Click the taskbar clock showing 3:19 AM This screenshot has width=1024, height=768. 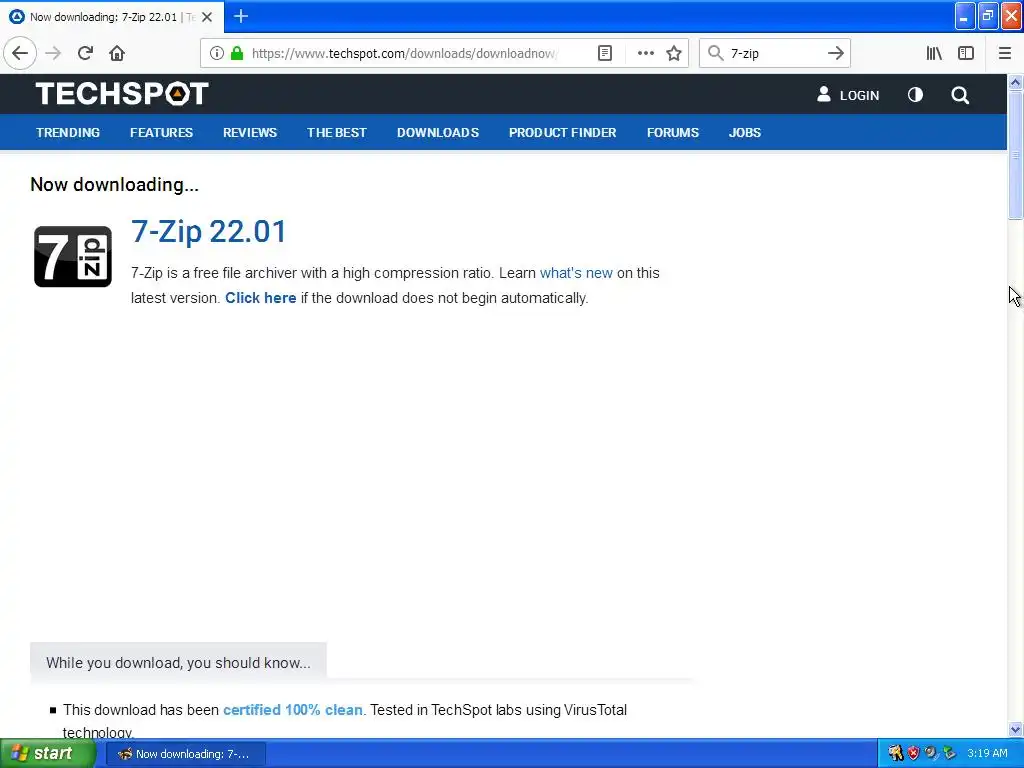(987, 754)
